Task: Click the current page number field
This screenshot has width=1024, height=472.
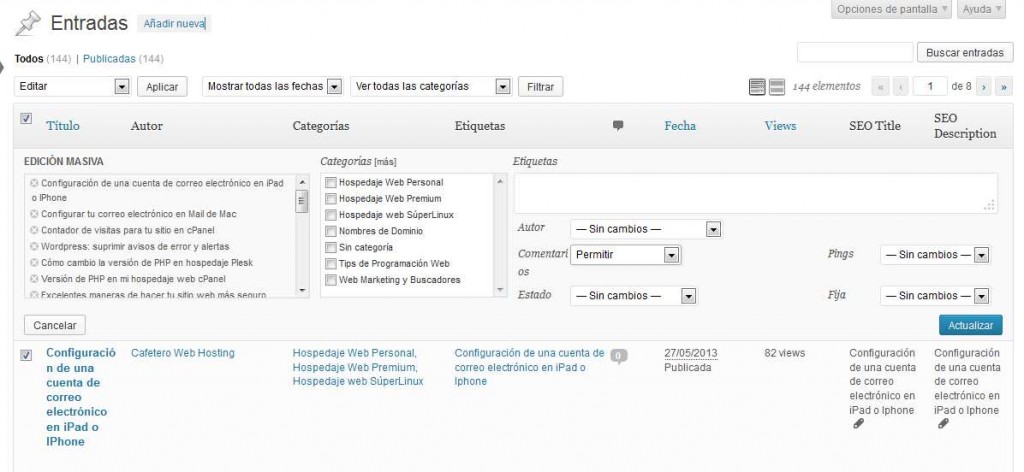Action: 930,86
